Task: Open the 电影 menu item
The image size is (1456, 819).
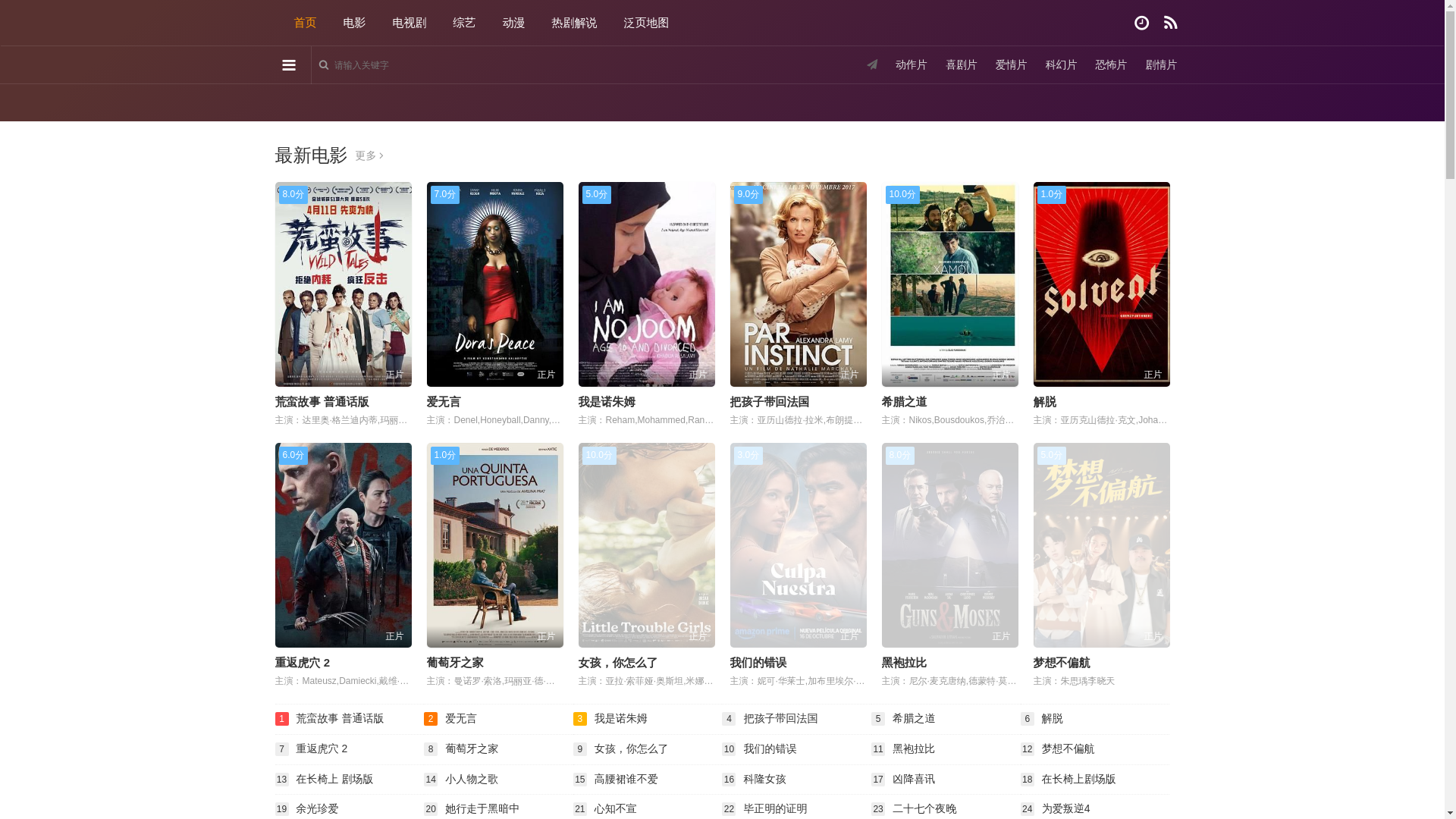Action: pyautogui.click(x=354, y=23)
